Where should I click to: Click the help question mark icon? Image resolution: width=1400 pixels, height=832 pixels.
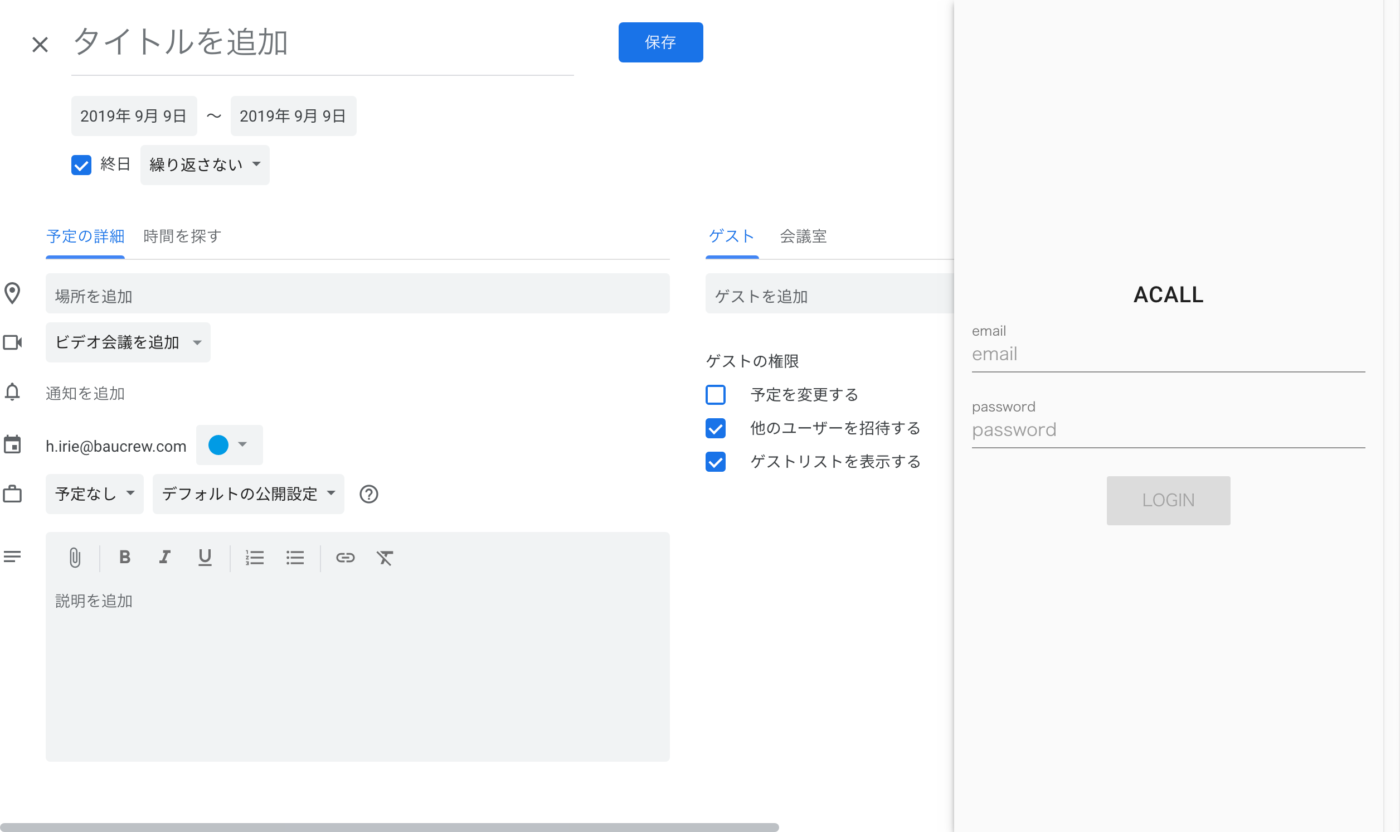(369, 494)
